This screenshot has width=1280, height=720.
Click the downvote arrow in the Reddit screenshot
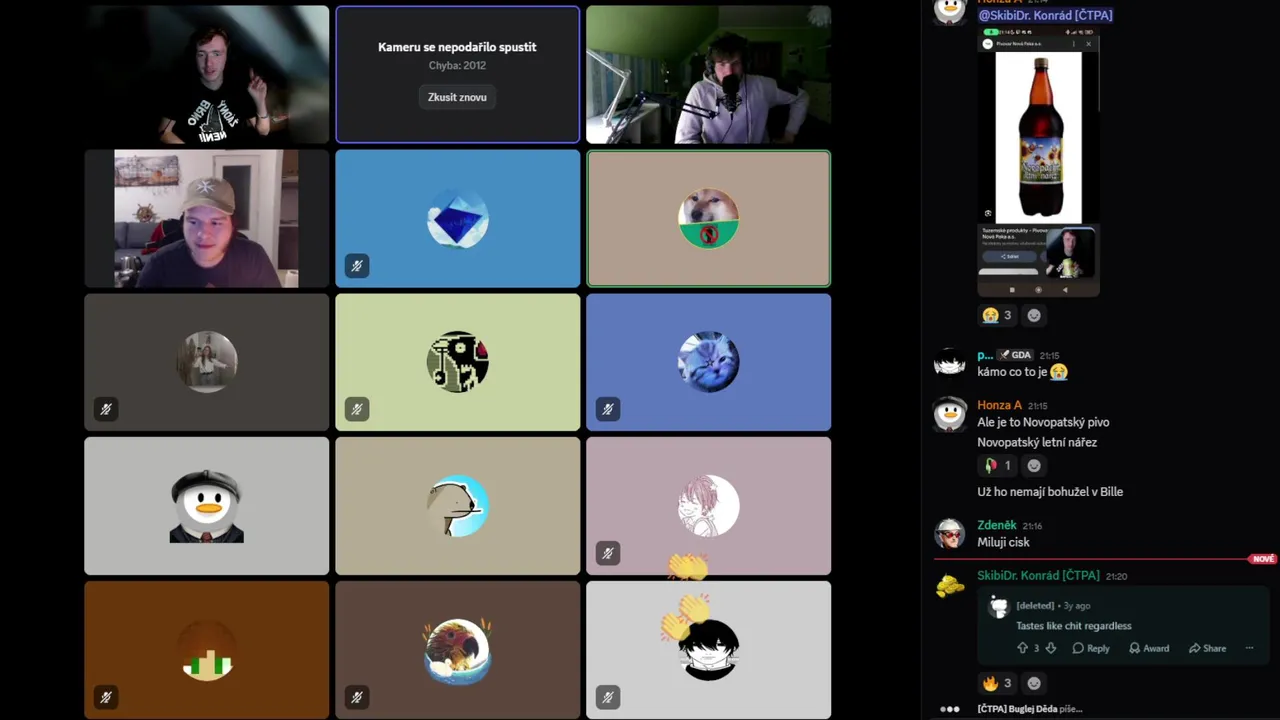[x=1050, y=648]
